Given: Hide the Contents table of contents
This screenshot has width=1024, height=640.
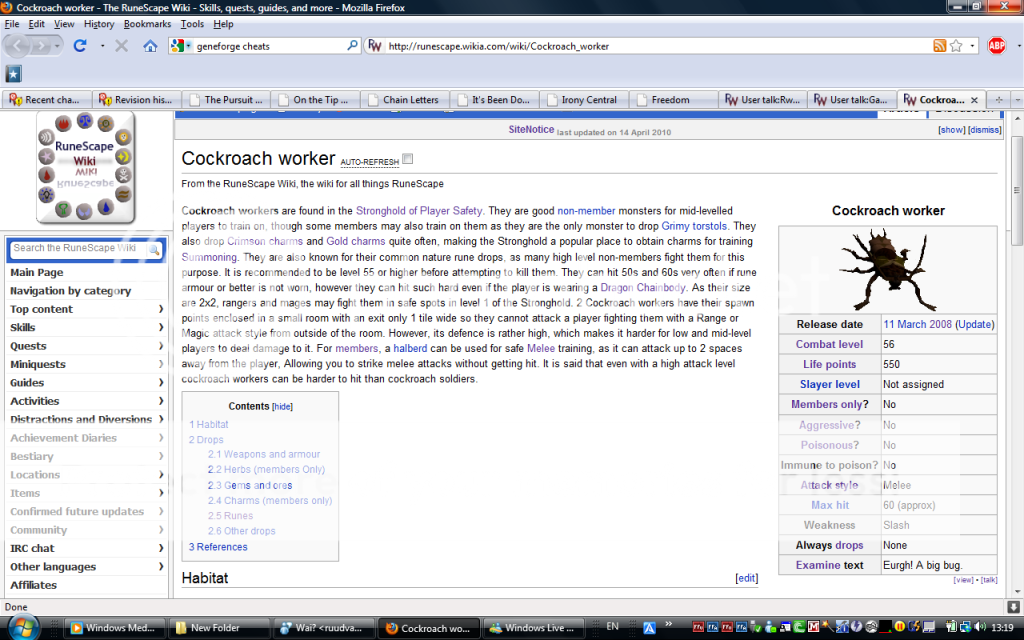Looking at the screenshot, I should [283, 407].
